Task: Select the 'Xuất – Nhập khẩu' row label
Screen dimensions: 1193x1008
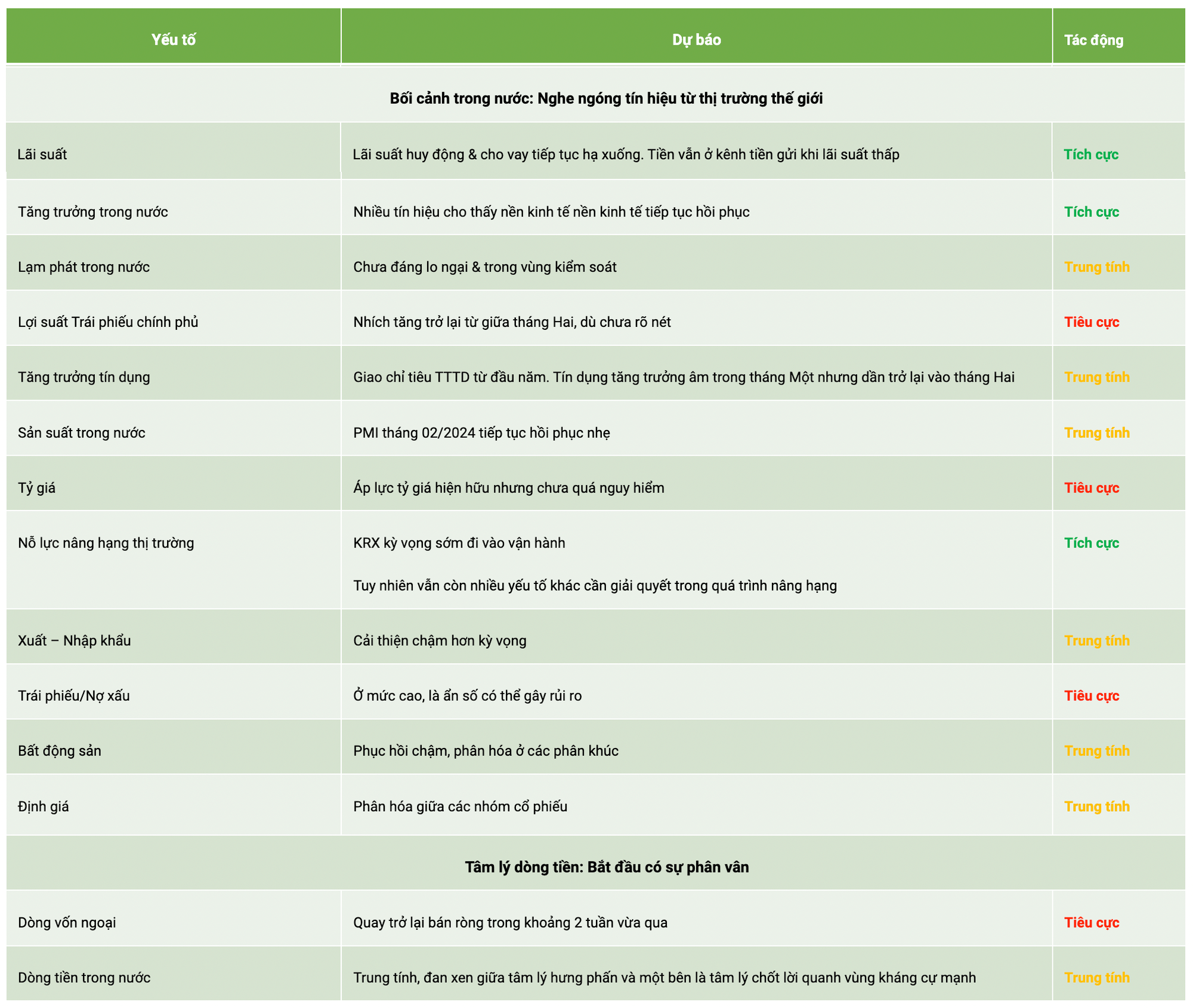Action: (x=75, y=641)
